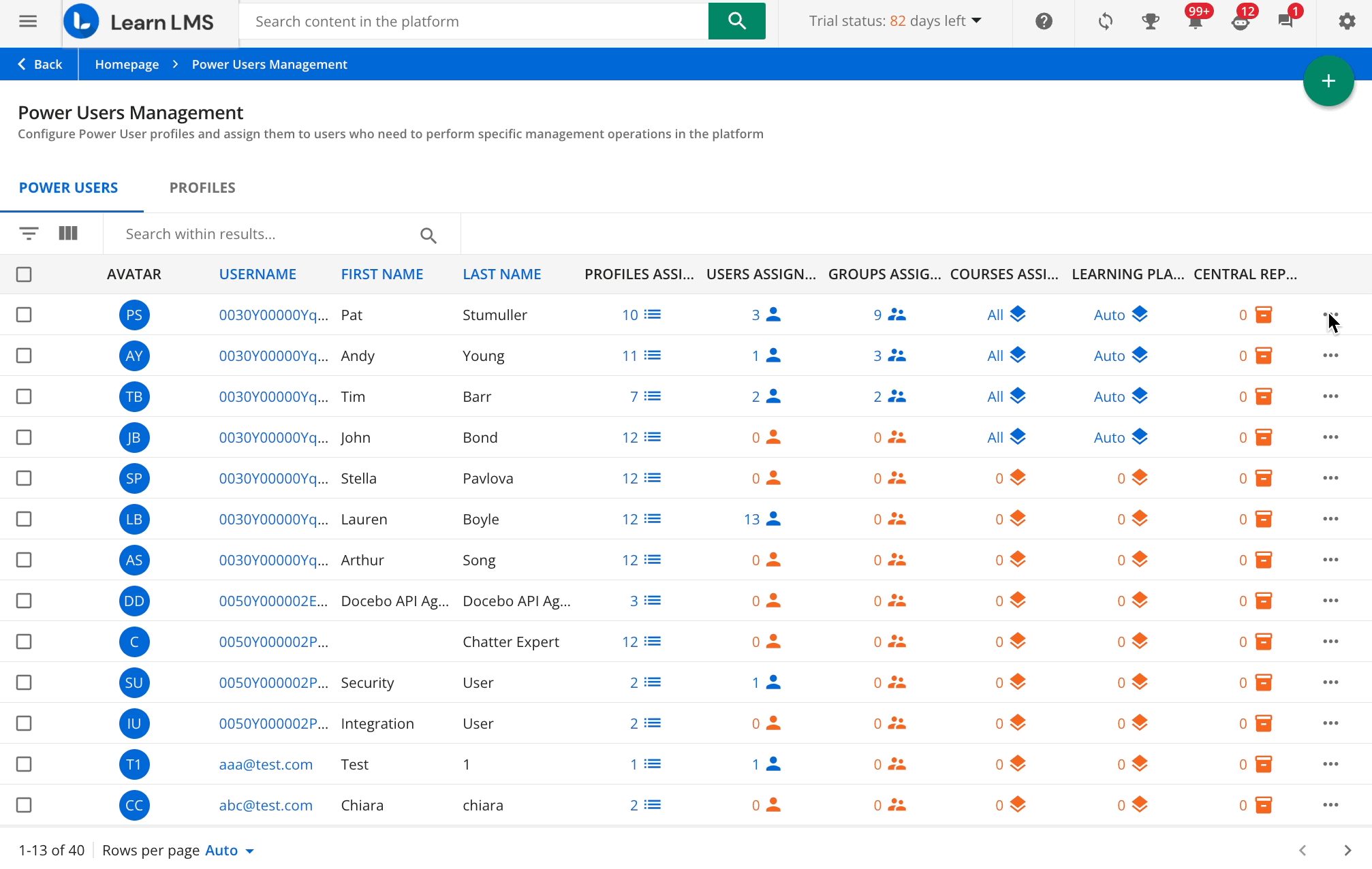Image resolution: width=1372 pixels, height=869 pixels.
Task: Open the main navigation hamburger menu
Action: tap(28, 21)
